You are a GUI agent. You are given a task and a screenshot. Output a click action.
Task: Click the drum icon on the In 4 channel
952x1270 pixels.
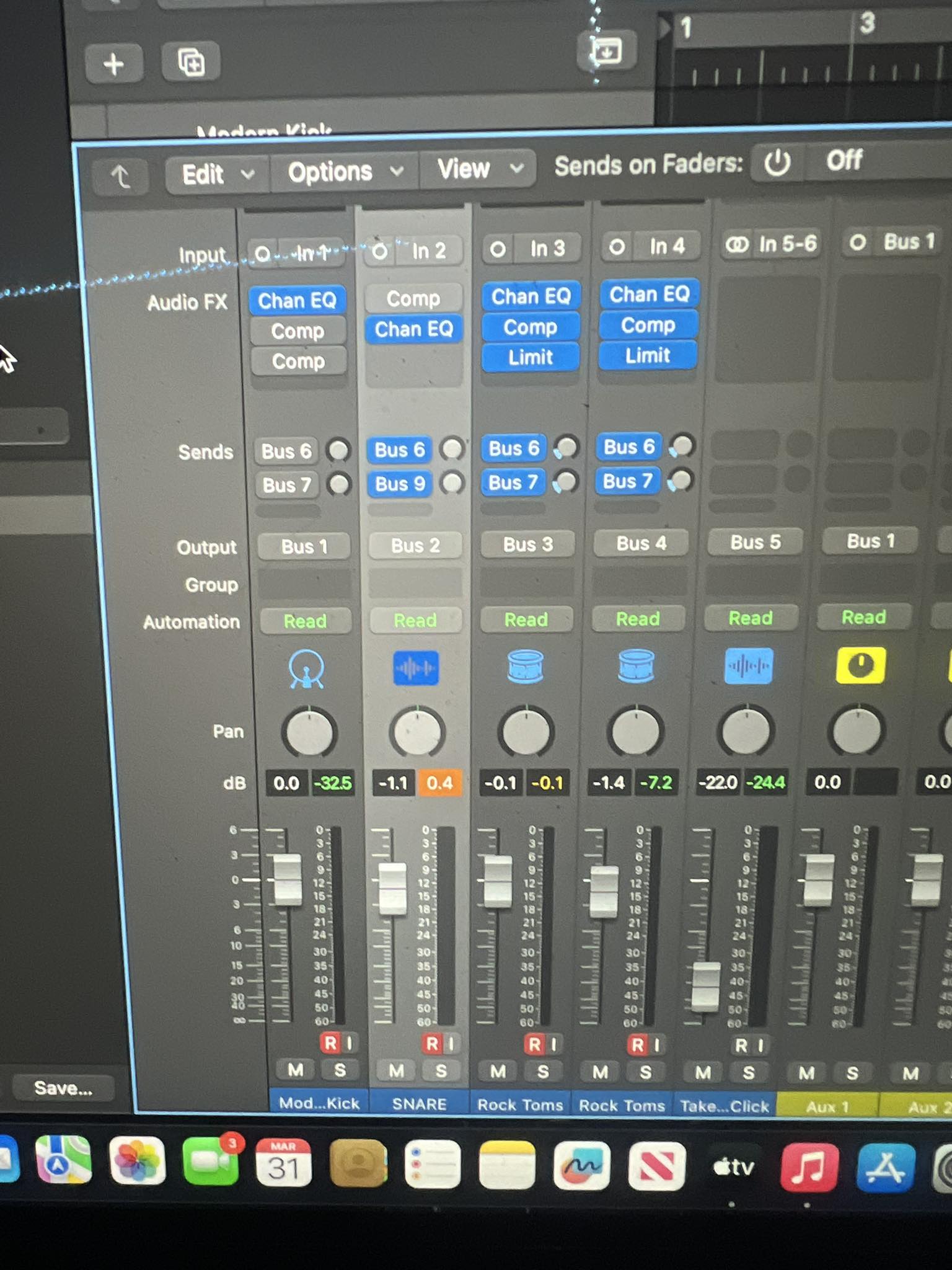click(x=636, y=665)
